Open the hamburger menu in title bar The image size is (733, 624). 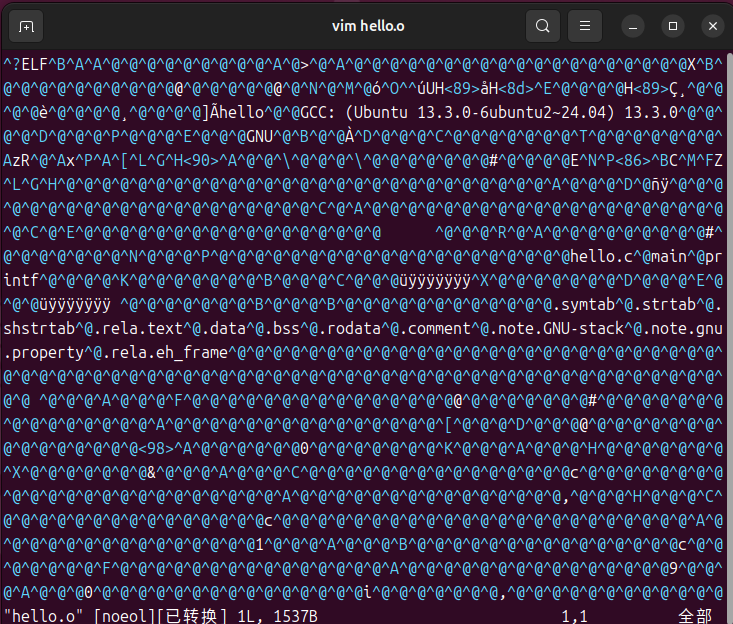585,26
